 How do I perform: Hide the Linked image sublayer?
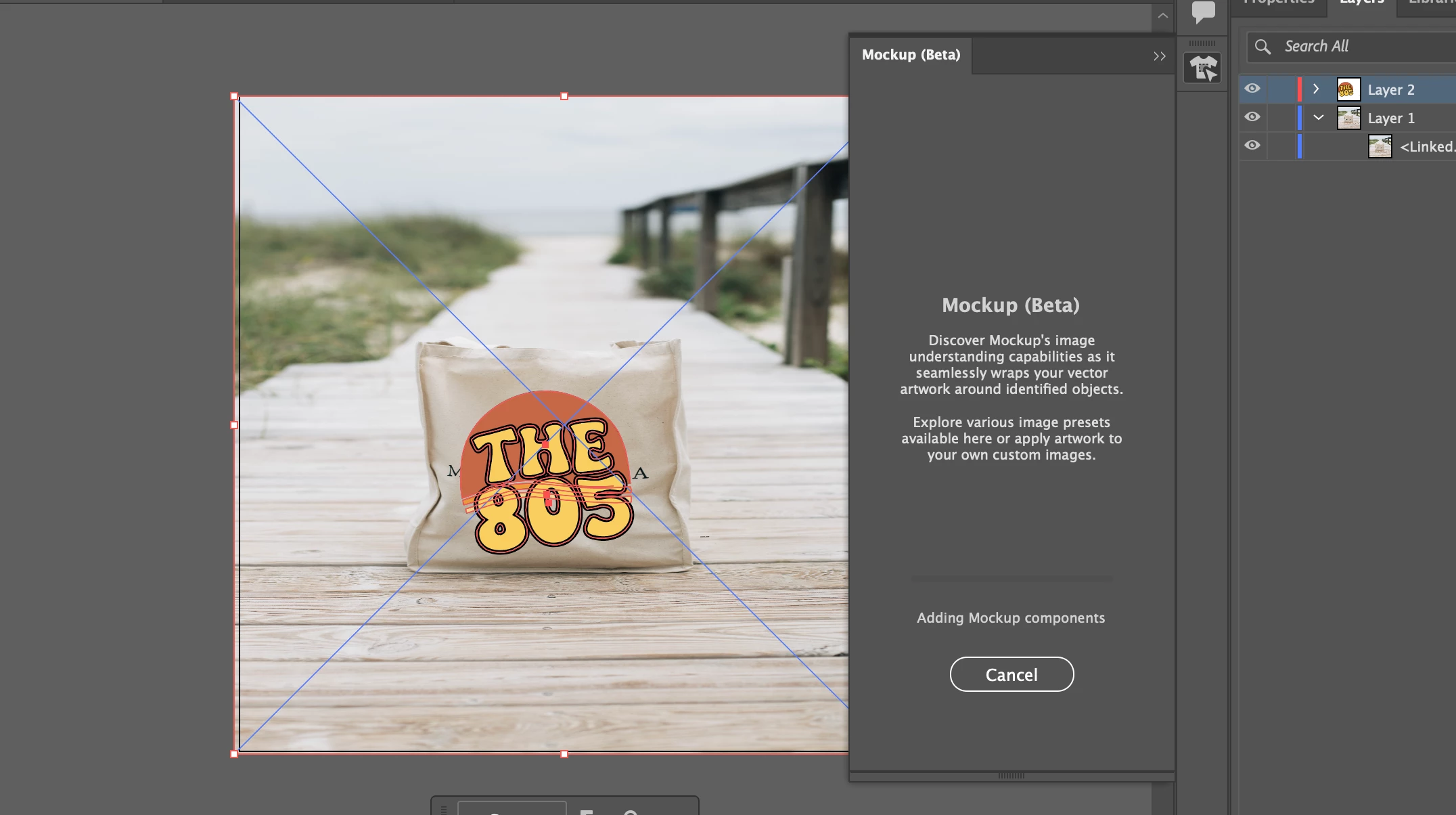(x=1252, y=146)
